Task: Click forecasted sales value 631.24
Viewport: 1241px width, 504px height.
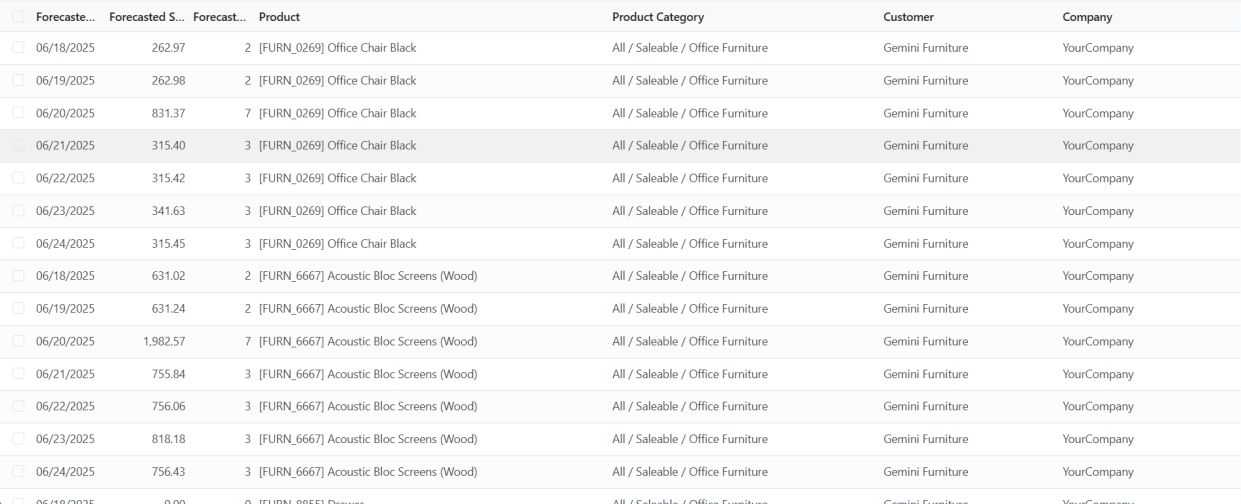Action: click(x=168, y=308)
